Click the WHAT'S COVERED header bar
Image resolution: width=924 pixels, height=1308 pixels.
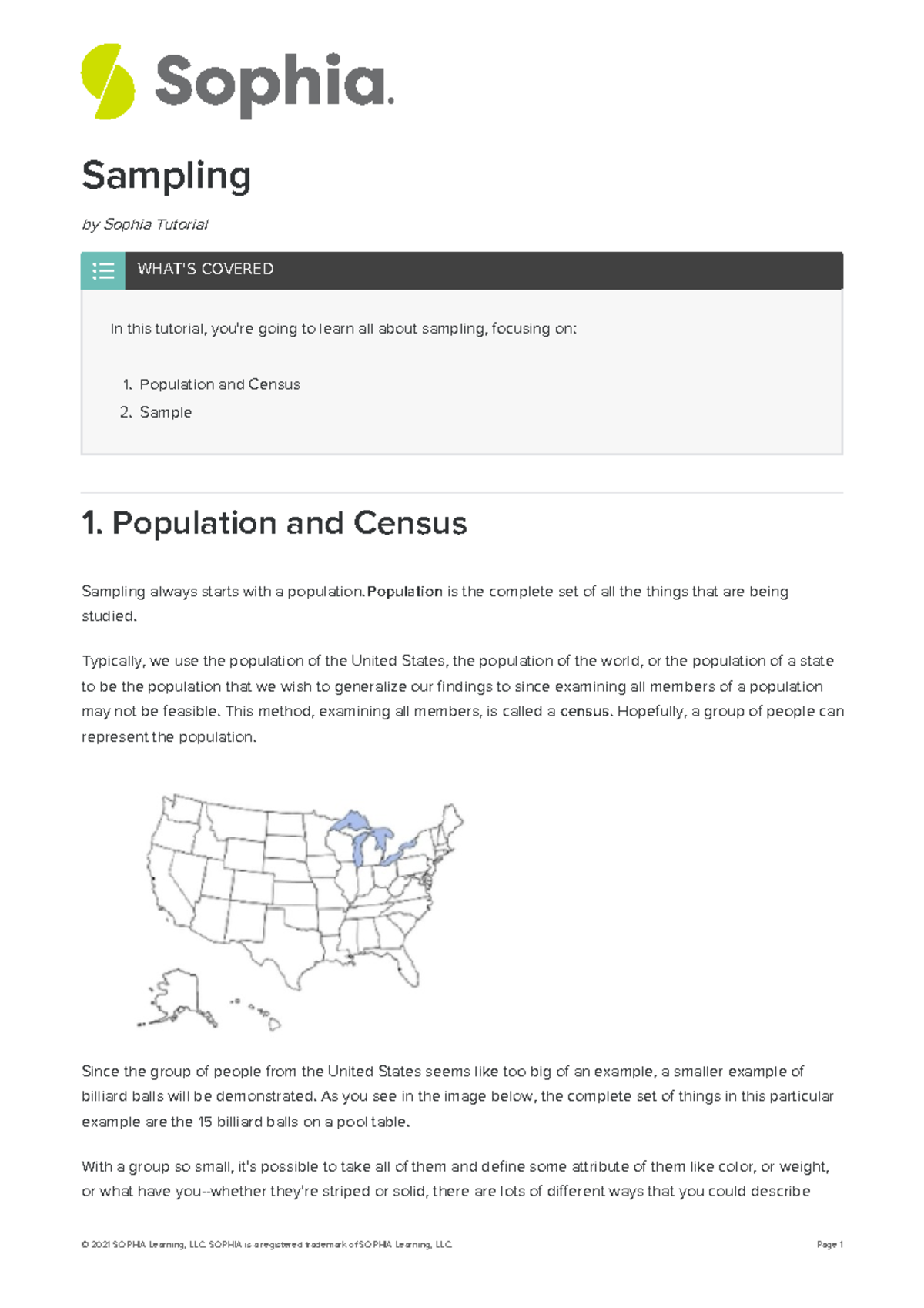click(x=484, y=270)
